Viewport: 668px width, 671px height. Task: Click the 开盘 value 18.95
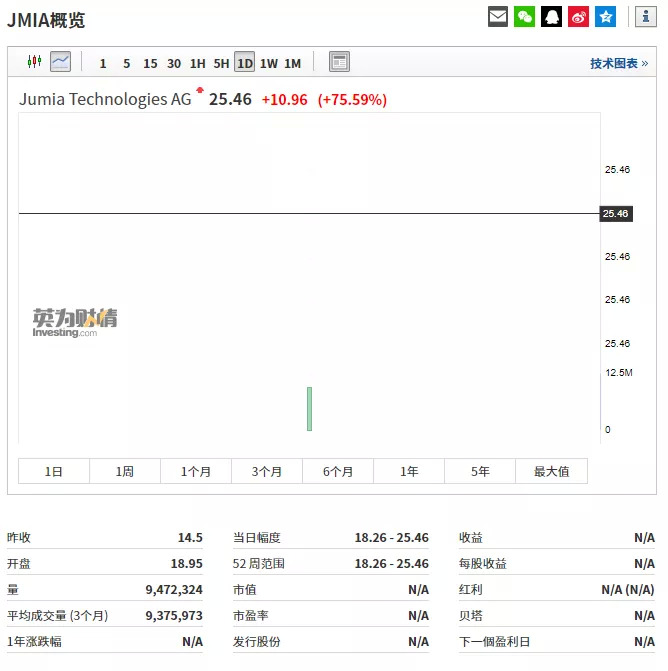pos(187,564)
